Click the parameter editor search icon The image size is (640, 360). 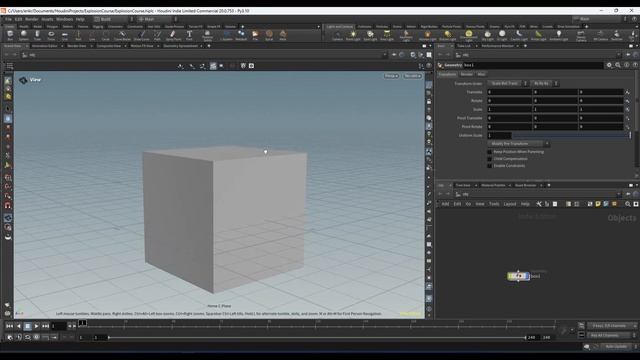pos(618,65)
